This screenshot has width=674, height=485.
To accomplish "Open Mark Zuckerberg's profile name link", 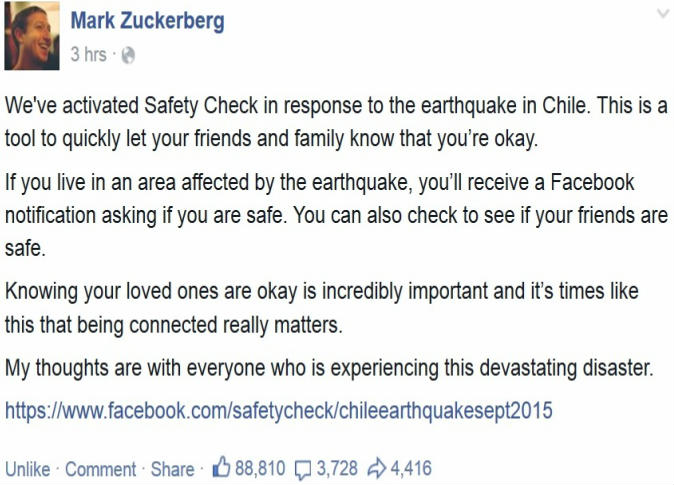I will 147,22.
